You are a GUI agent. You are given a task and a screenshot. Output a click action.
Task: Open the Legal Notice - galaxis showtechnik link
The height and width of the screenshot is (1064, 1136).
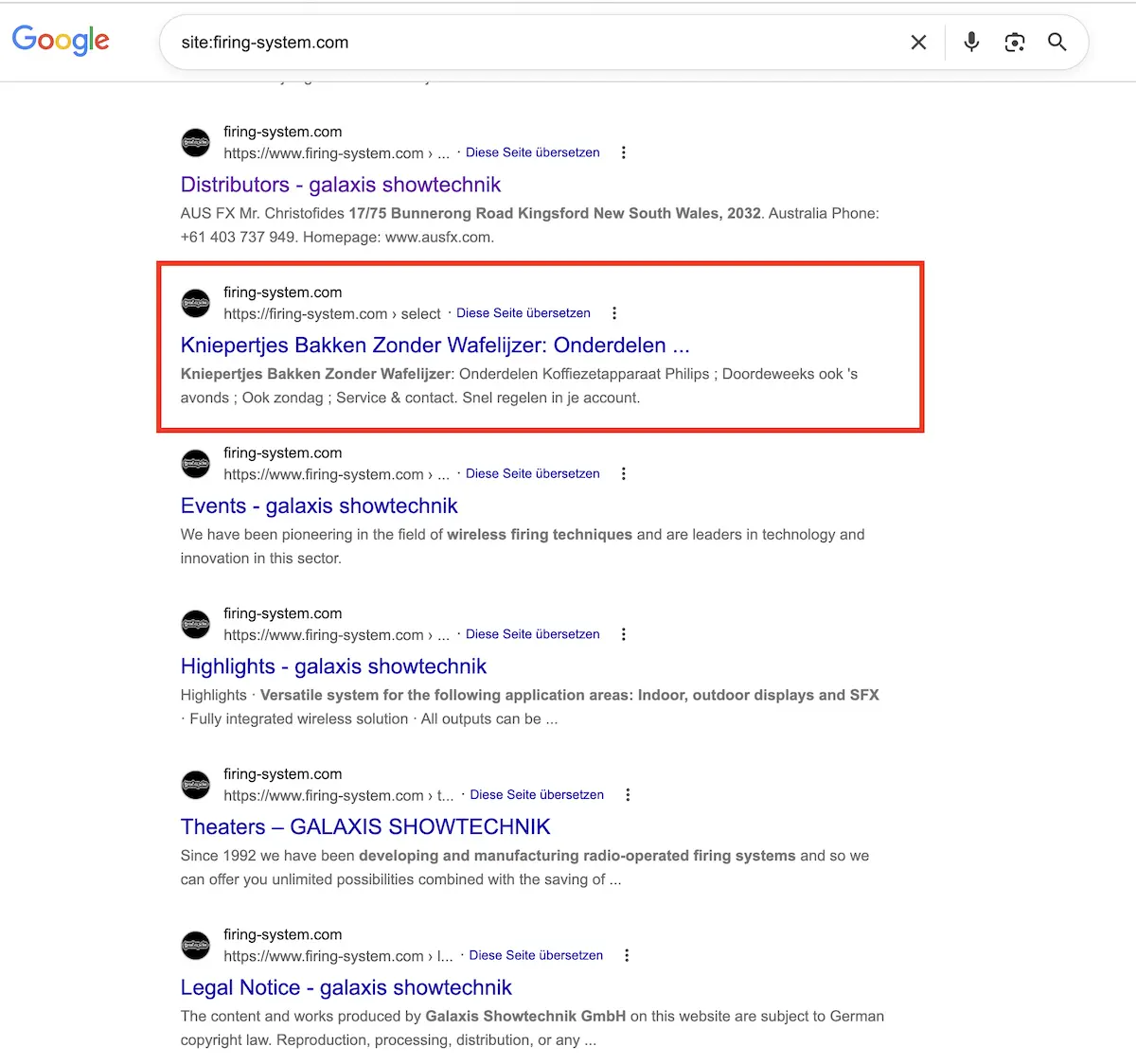pyautogui.click(x=346, y=987)
